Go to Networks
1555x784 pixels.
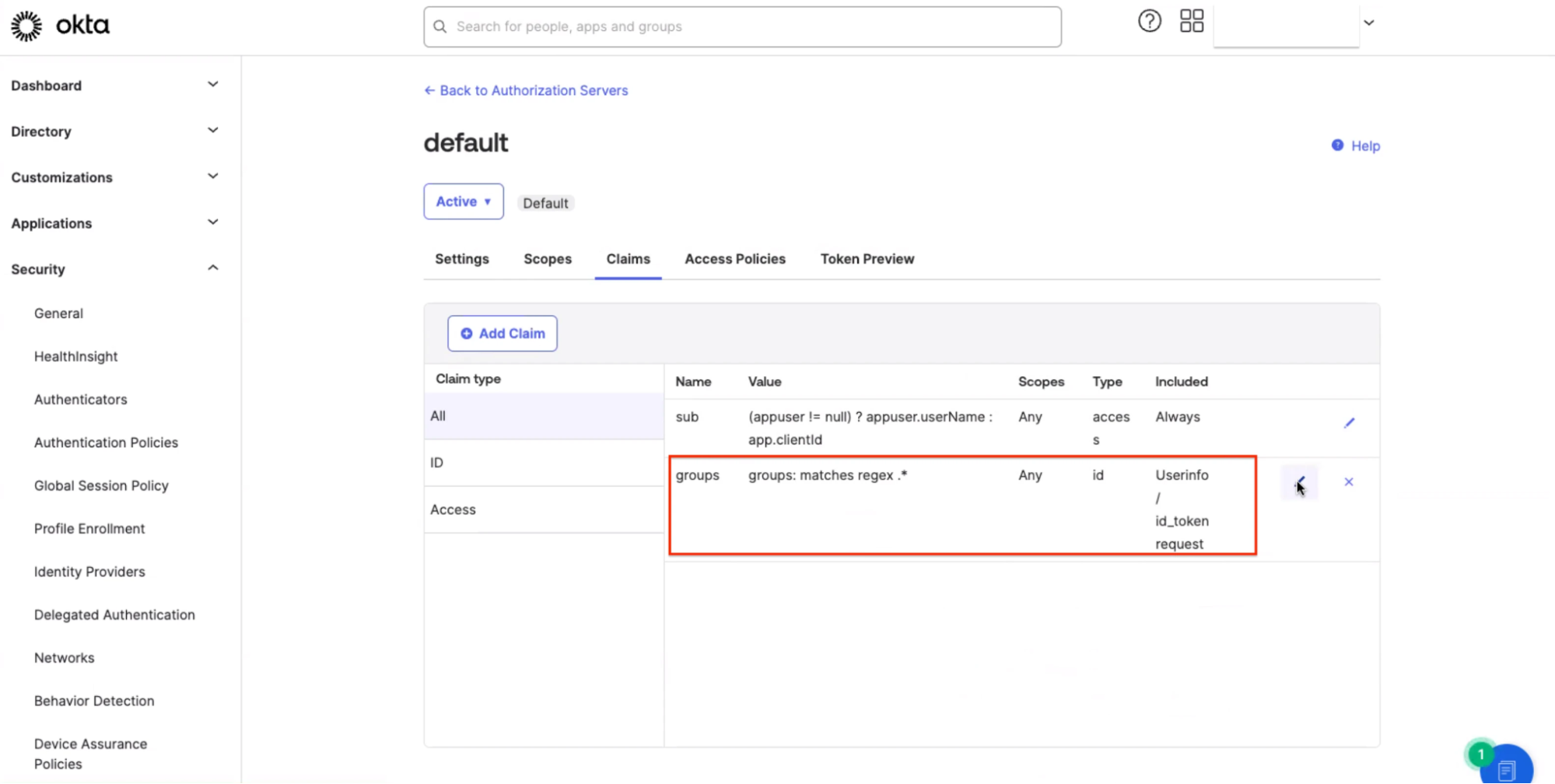click(64, 657)
